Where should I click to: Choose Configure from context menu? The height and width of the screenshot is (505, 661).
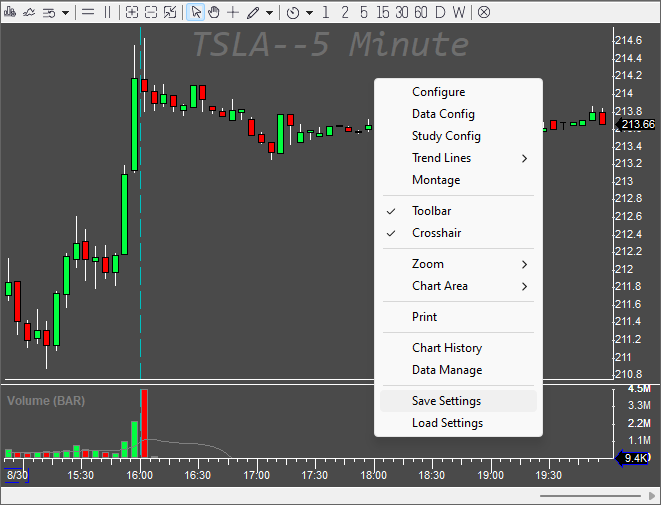point(458,92)
